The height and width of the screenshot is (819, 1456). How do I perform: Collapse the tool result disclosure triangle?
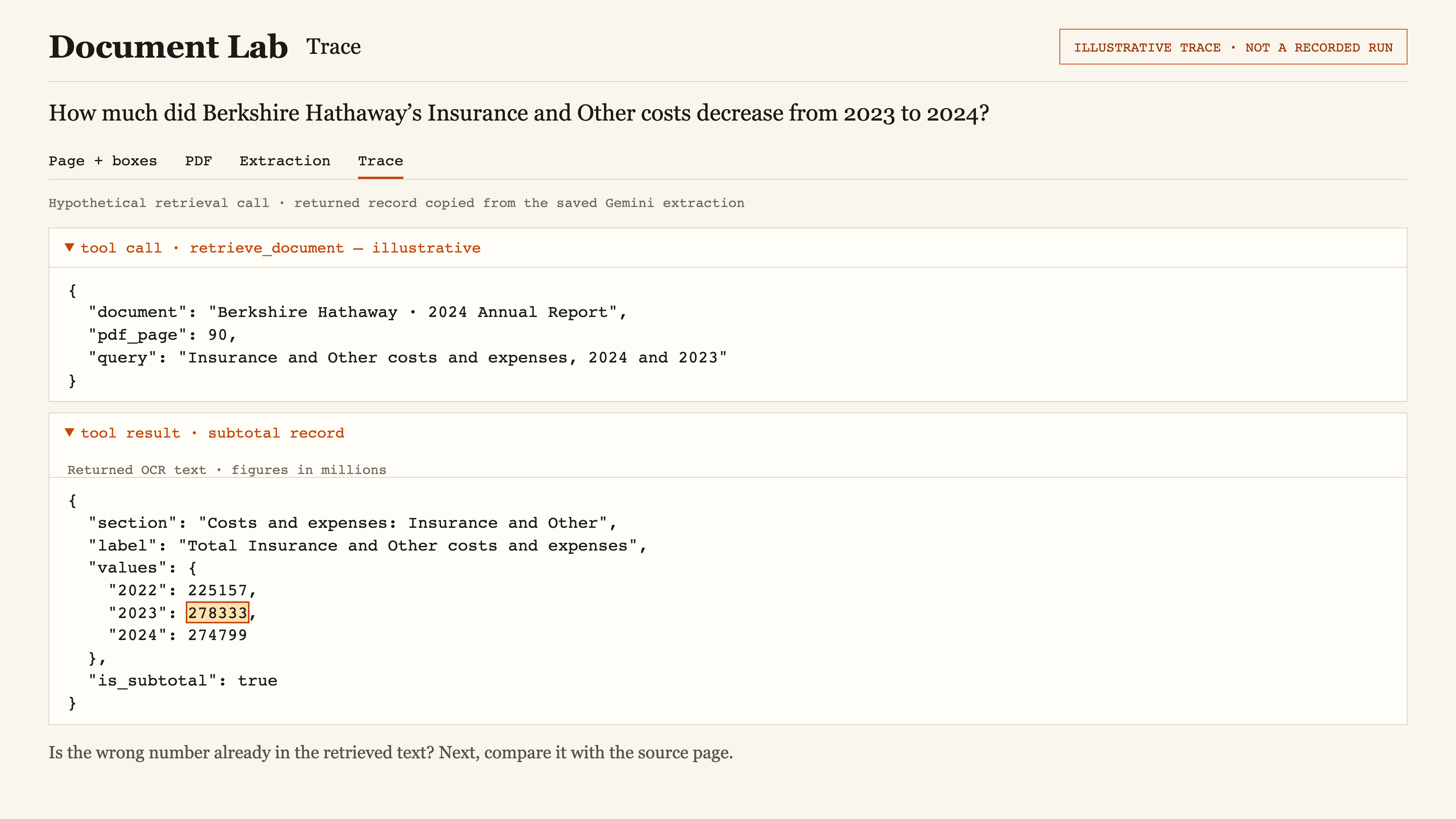pyautogui.click(x=69, y=432)
